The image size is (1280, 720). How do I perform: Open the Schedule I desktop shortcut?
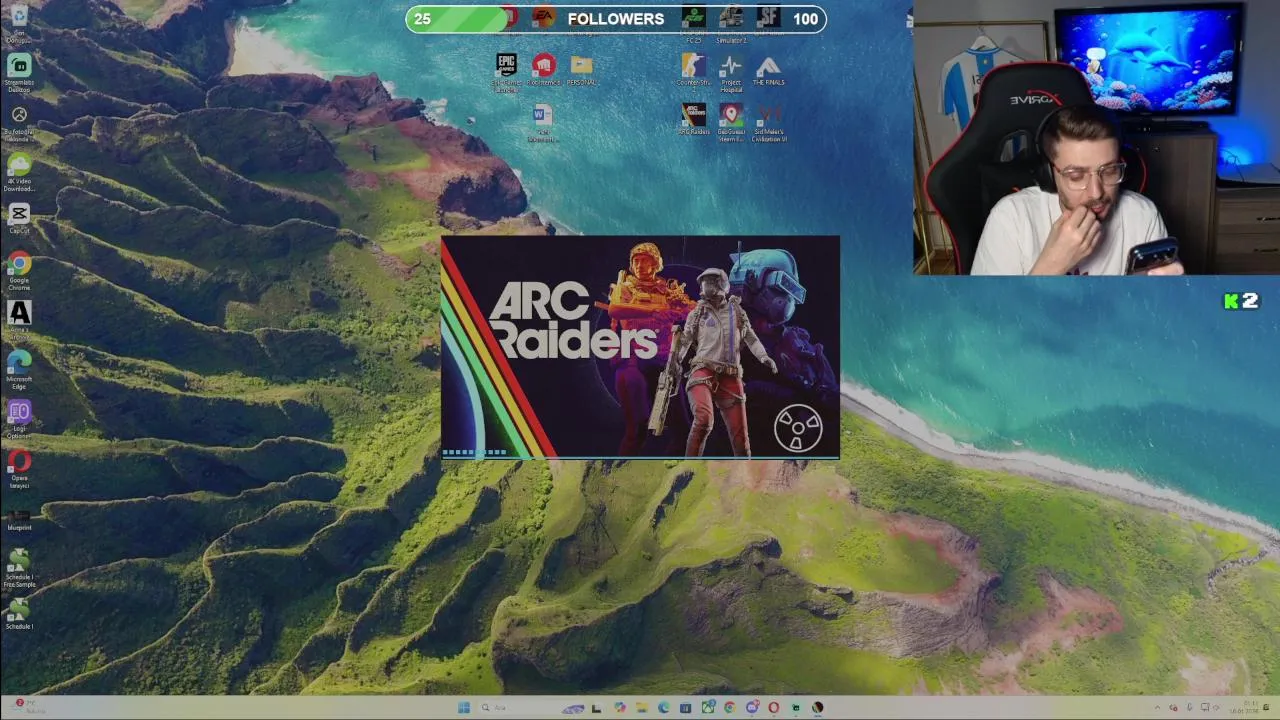[19, 614]
